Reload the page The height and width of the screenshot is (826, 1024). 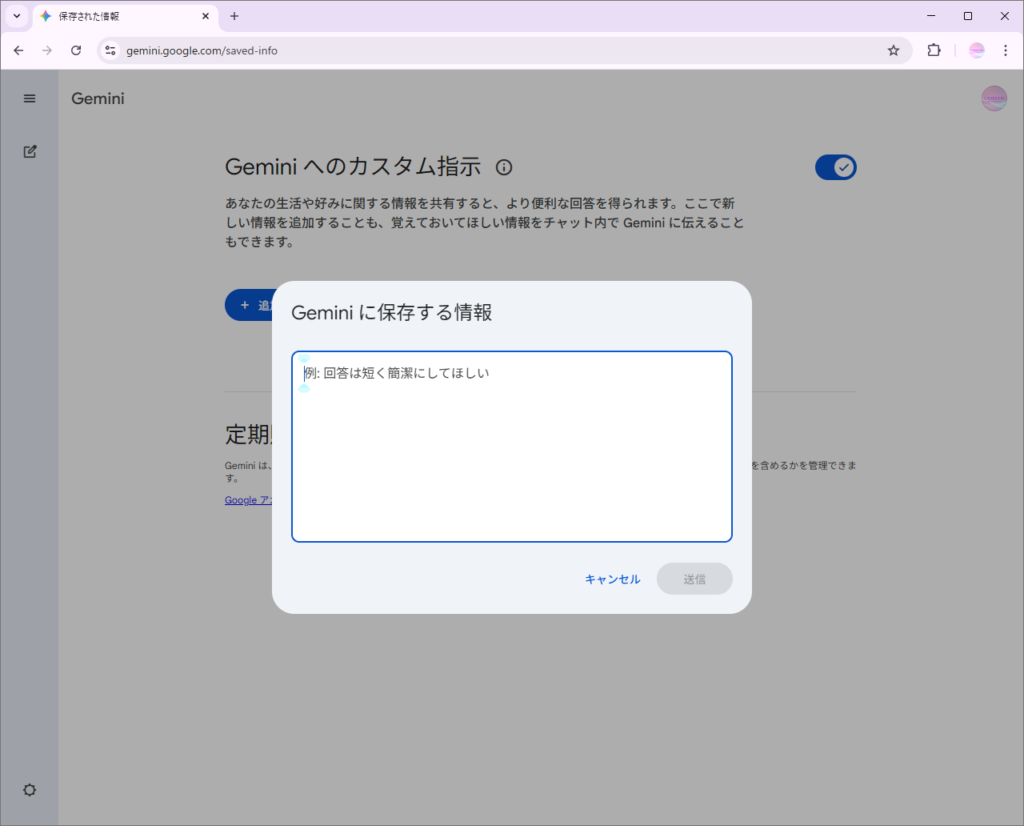click(76, 50)
